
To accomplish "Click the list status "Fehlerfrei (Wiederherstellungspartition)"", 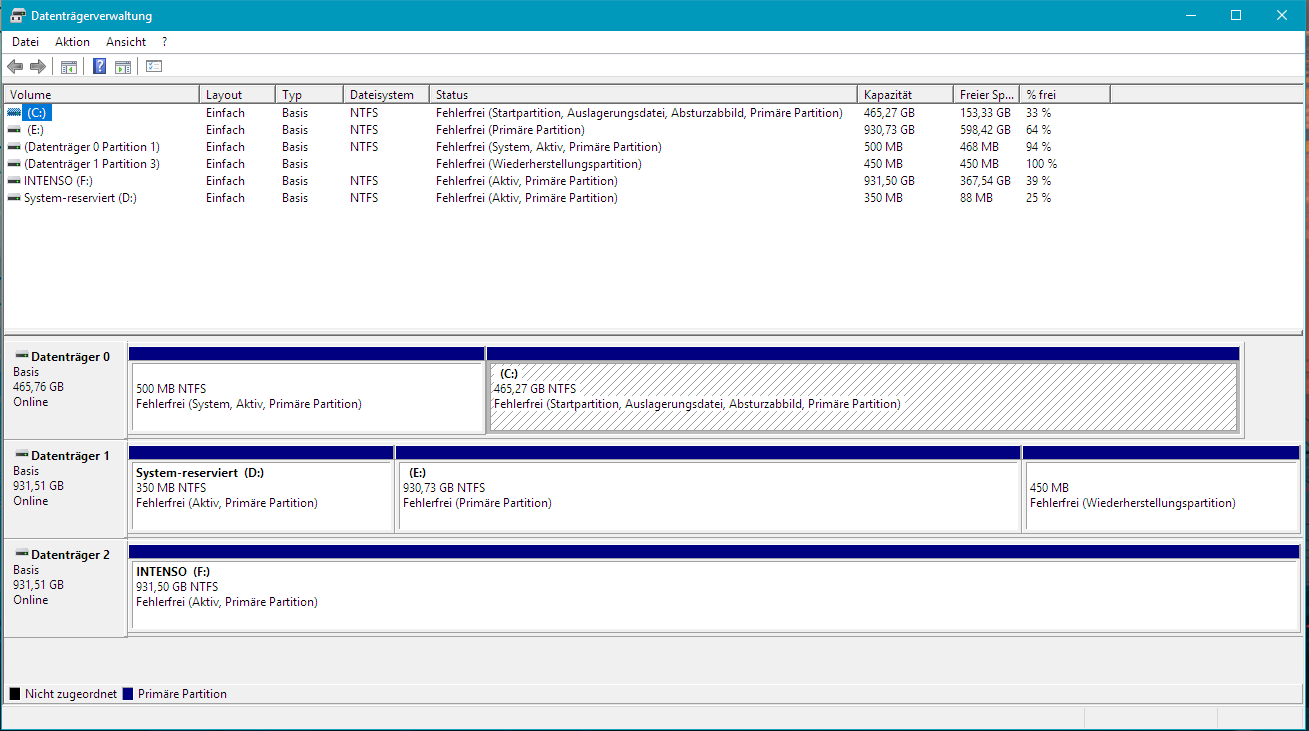I will tap(539, 164).
